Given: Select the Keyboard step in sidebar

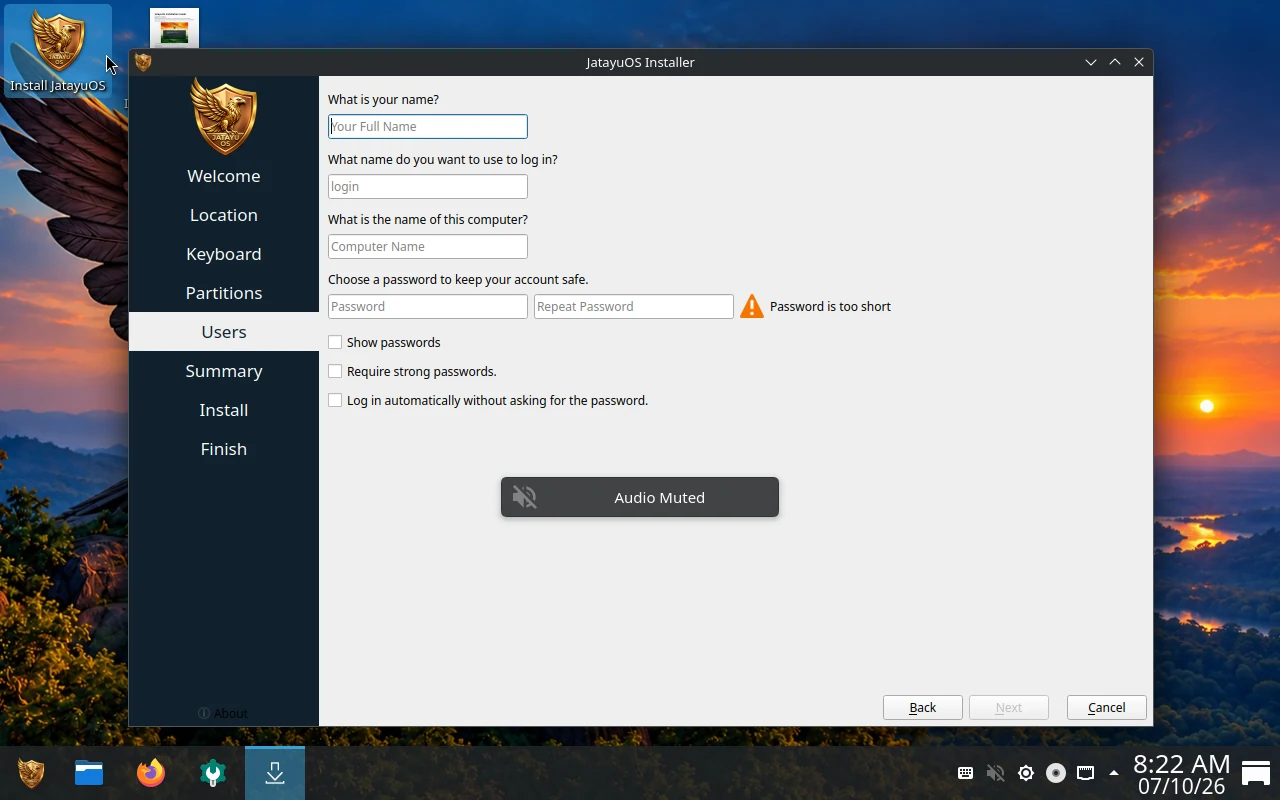Looking at the screenshot, I should (x=224, y=254).
